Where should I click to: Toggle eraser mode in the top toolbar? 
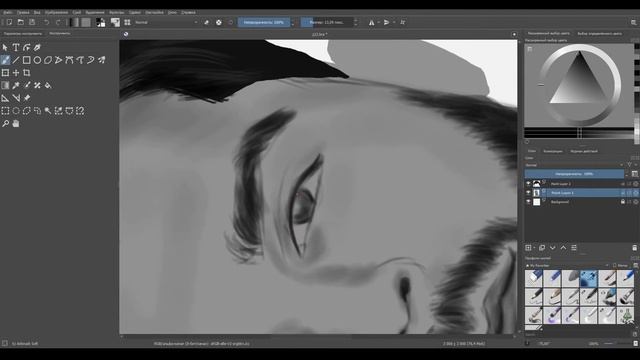207,22
